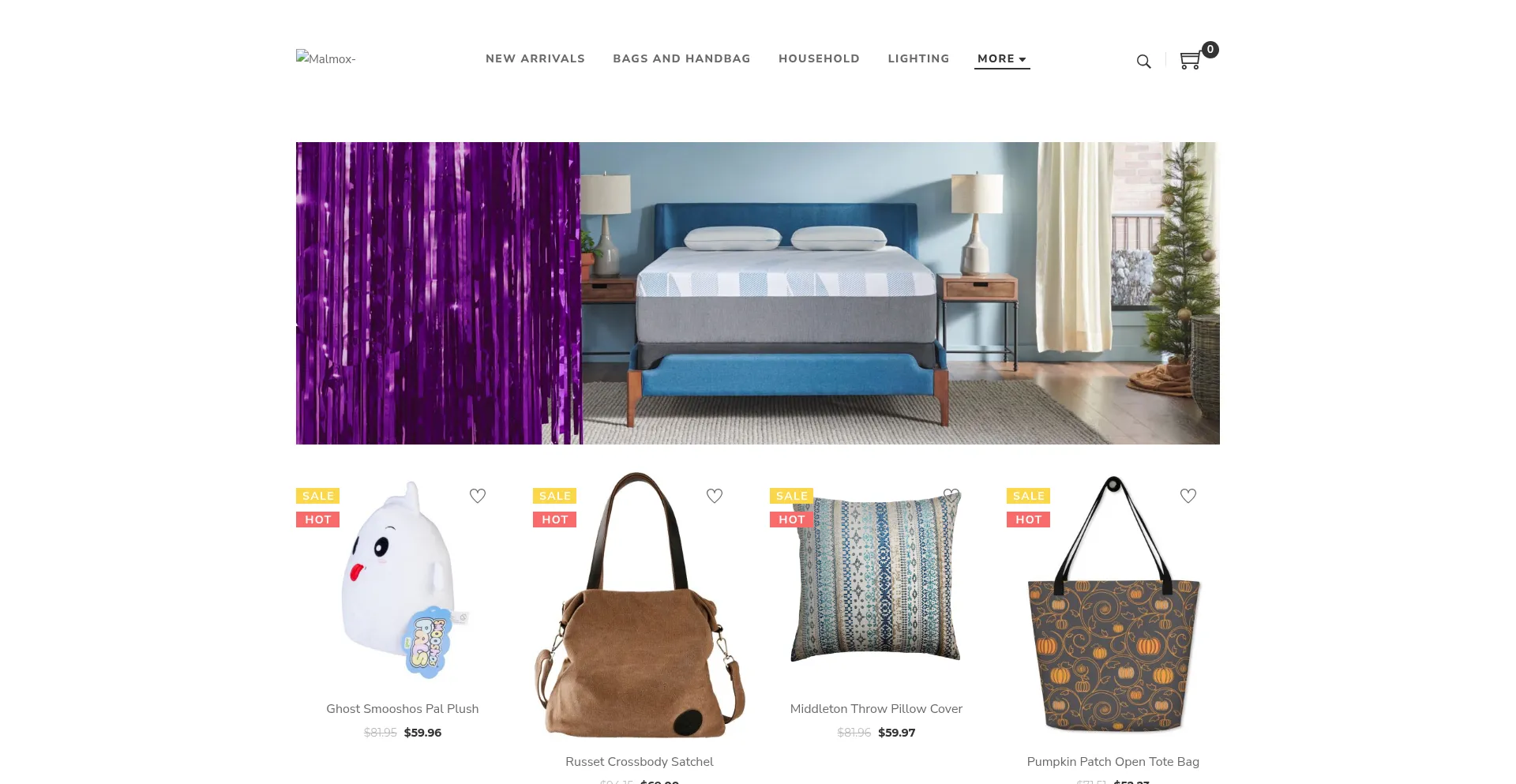This screenshot has height=784, width=1516.
Task: Open the Pumpkin Patch Open Tote Bag link
Action: [x=1113, y=762]
